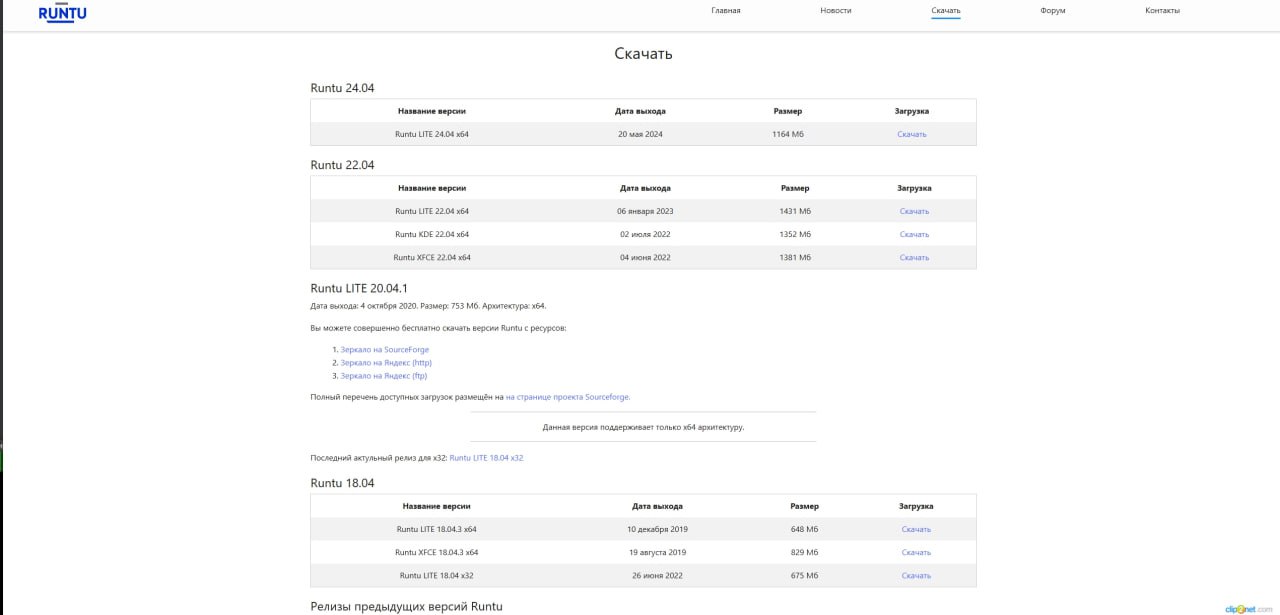
Task: Navigate to the Контакты page
Action: [1162, 11]
